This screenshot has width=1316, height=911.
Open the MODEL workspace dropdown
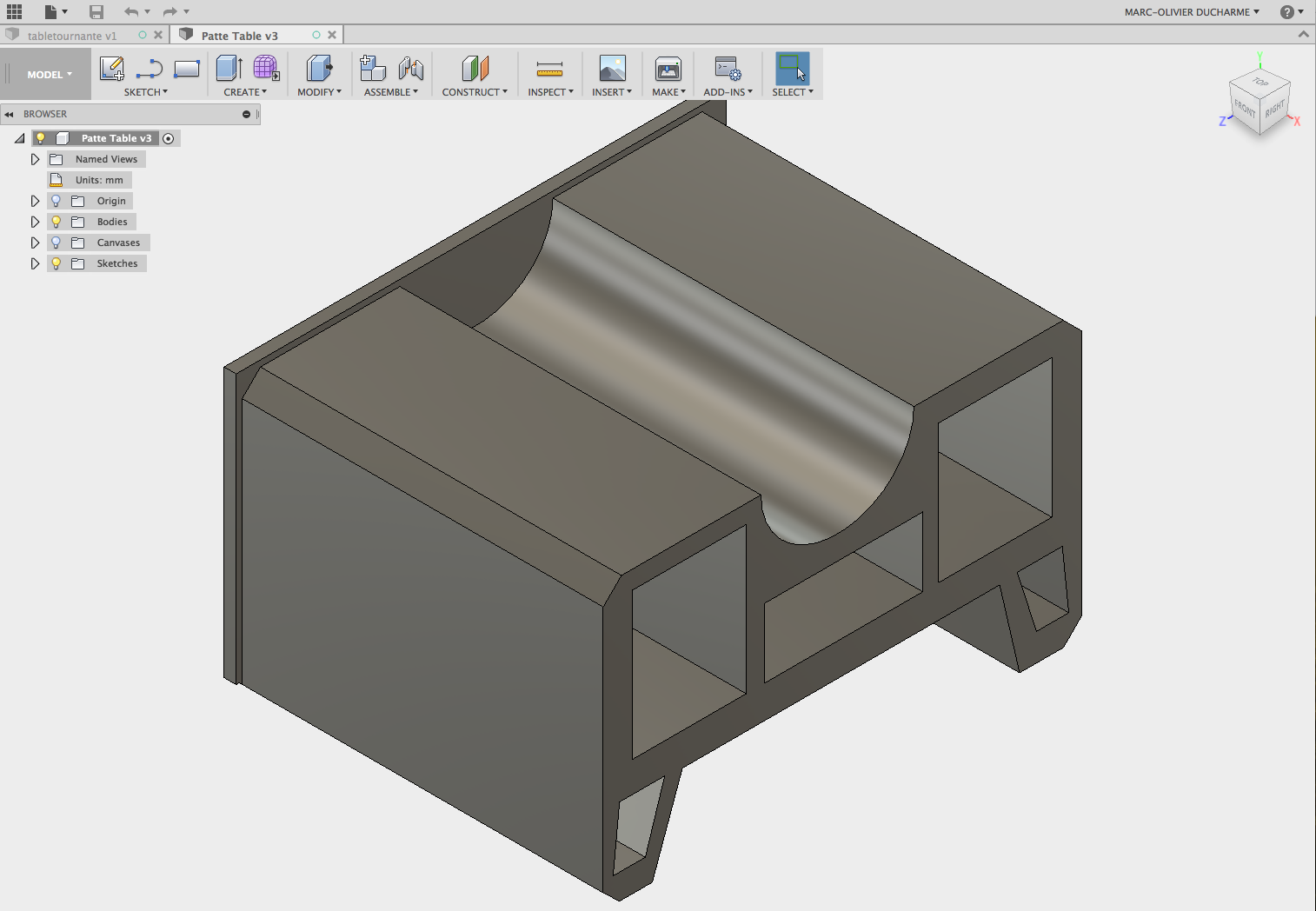tap(50, 75)
